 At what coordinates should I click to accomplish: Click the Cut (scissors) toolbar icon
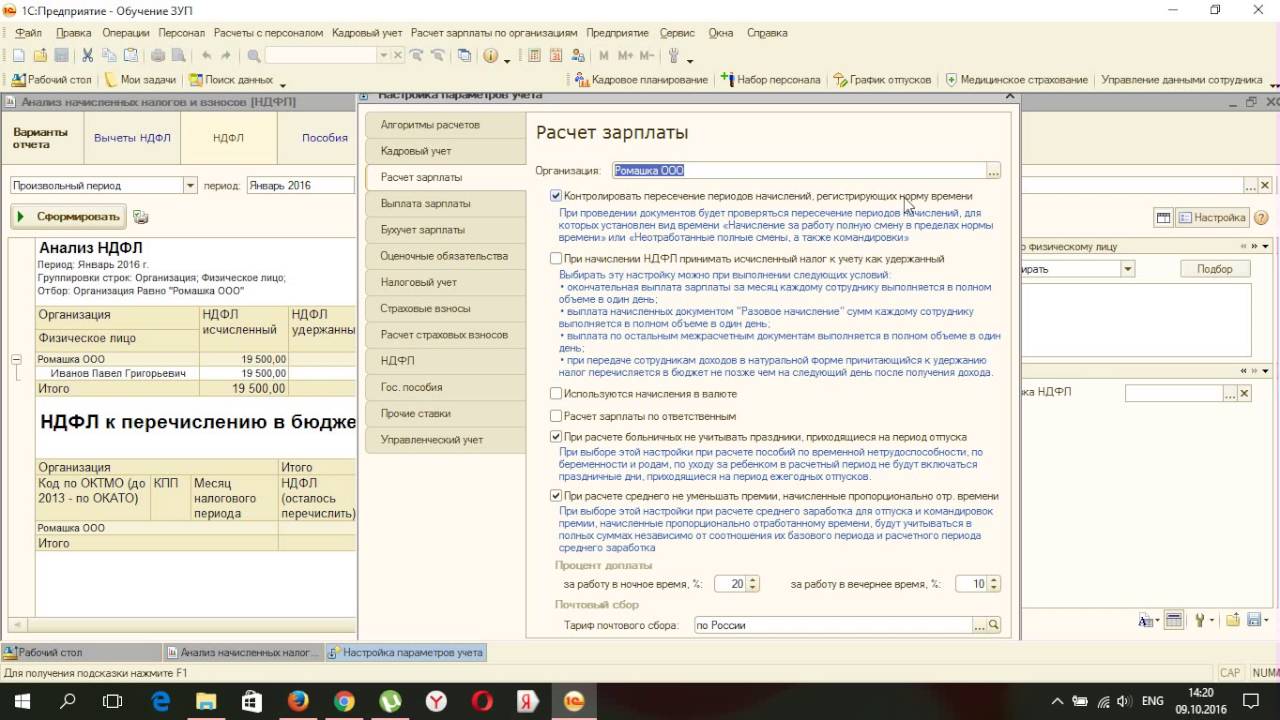(88, 56)
